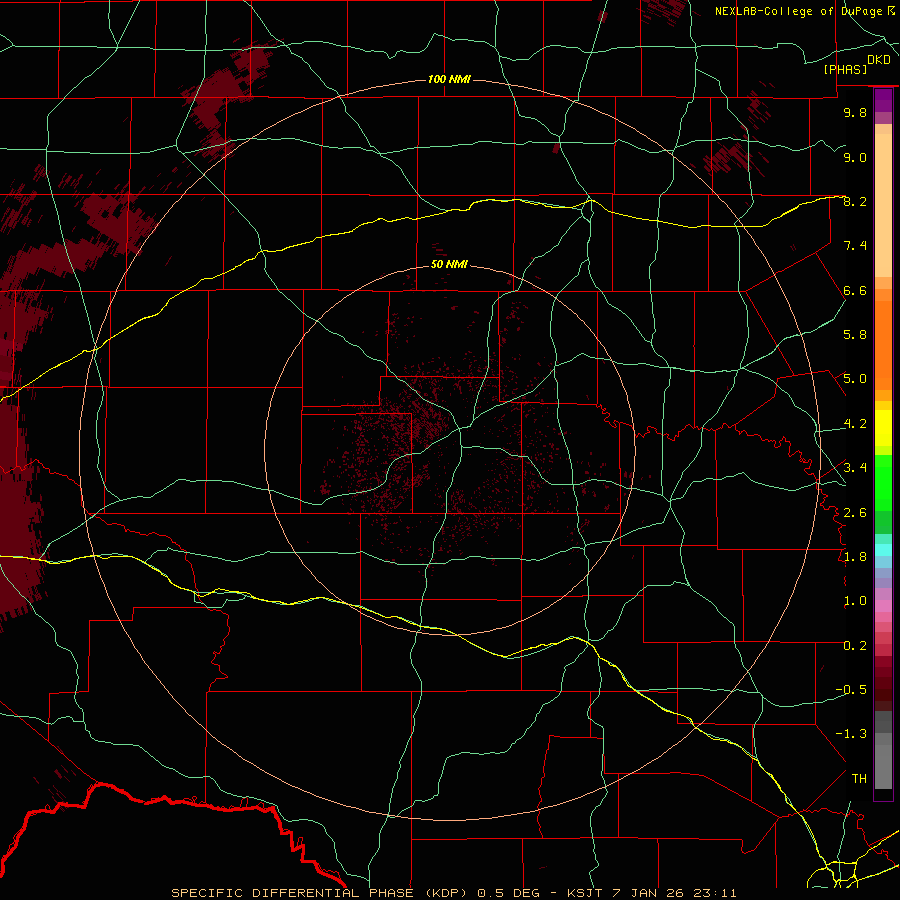Image resolution: width=900 pixels, height=900 pixels.
Task: Click the Specific Differential Phase KDP caption
Action: click(454, 893)
